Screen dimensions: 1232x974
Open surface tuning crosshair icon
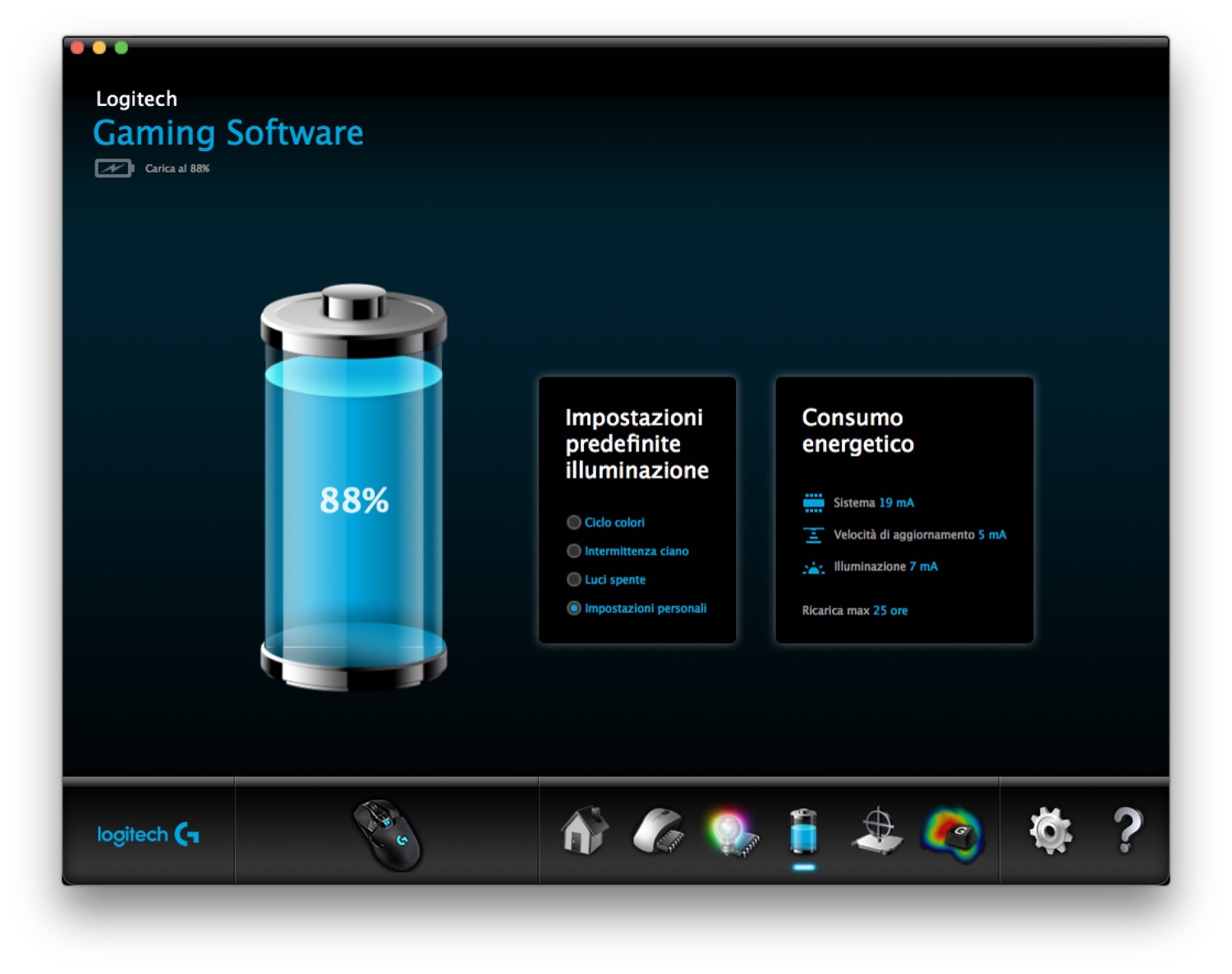tap(877, 831)
